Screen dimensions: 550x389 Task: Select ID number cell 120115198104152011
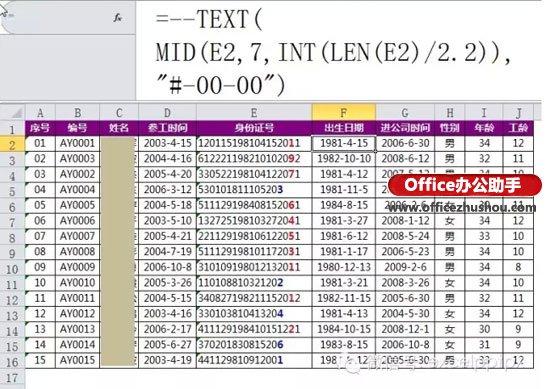[x=254, y=143]
